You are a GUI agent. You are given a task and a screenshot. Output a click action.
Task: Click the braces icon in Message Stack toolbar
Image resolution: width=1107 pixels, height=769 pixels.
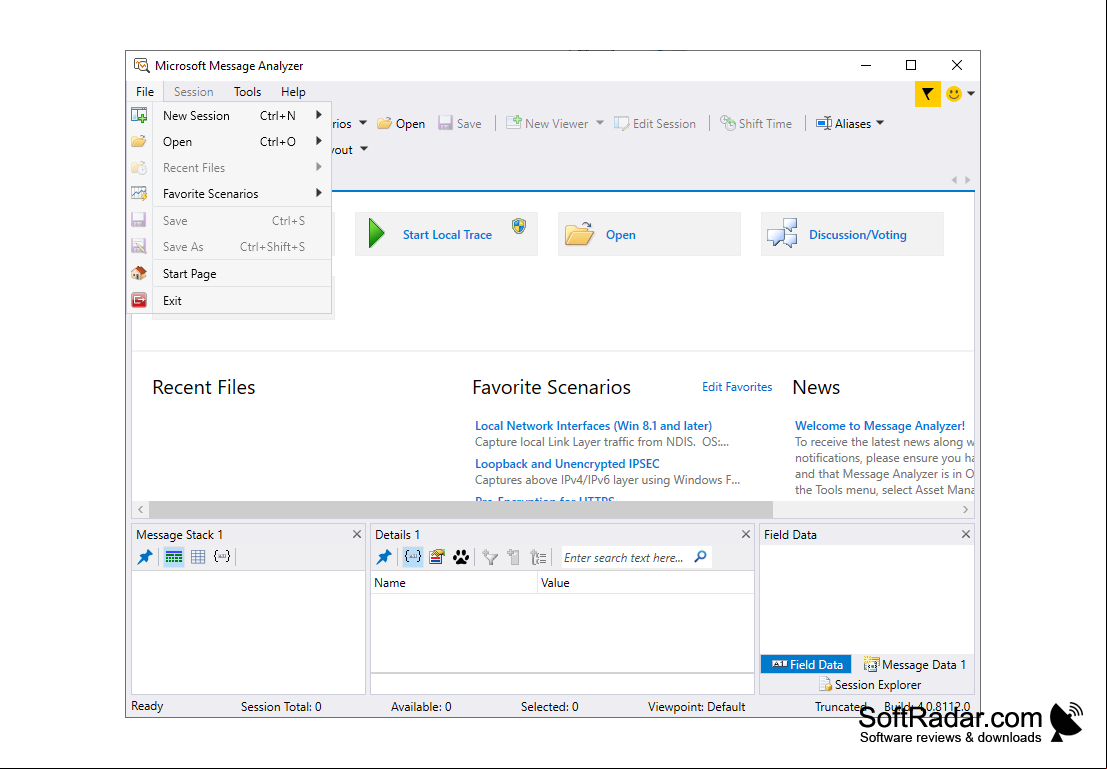(222, 557)
